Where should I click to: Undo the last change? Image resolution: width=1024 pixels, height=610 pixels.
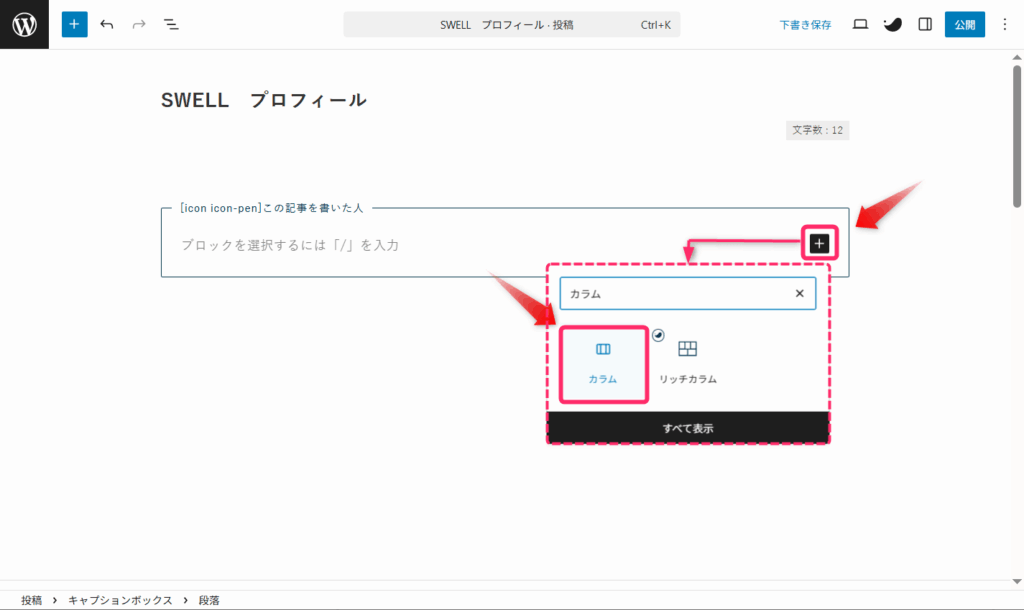coord(106,24)
